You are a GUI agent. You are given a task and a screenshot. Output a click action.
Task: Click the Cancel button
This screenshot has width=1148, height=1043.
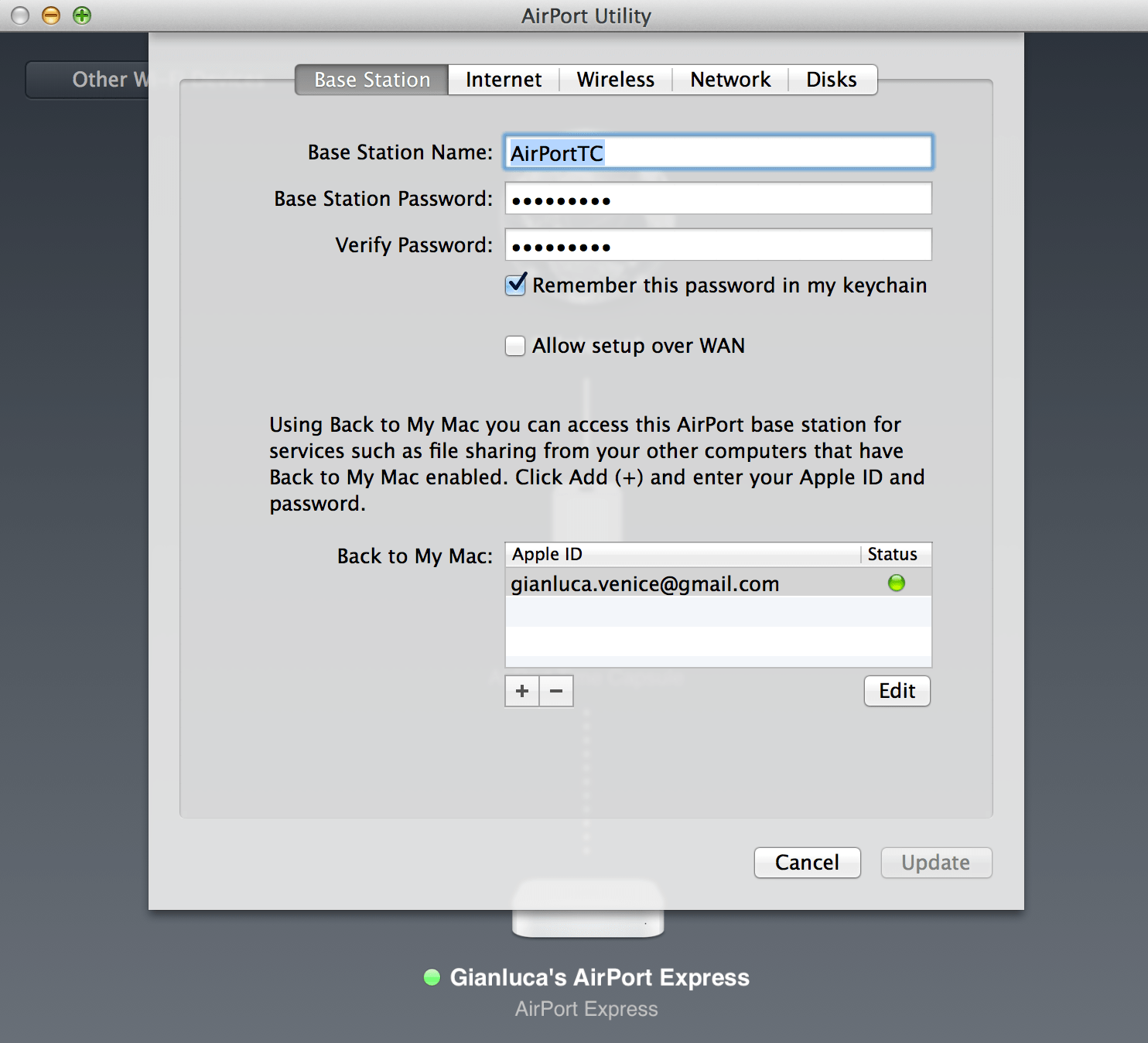point(807,863)
